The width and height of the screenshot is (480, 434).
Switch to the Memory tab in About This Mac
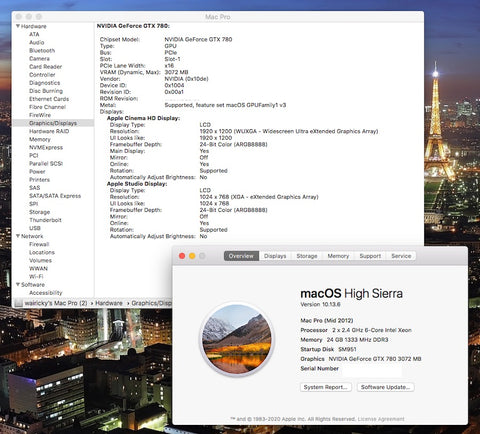tap(338, 256)
